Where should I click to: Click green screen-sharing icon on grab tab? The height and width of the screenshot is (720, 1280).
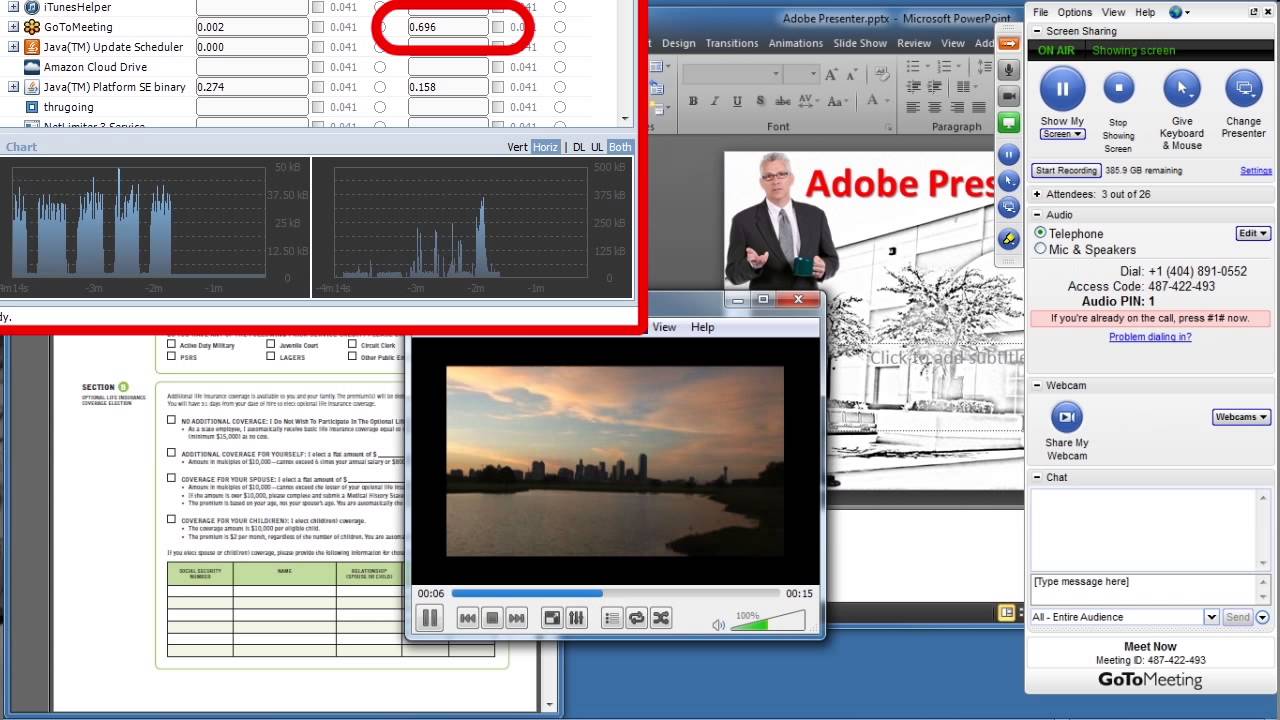click(1009, 122)
